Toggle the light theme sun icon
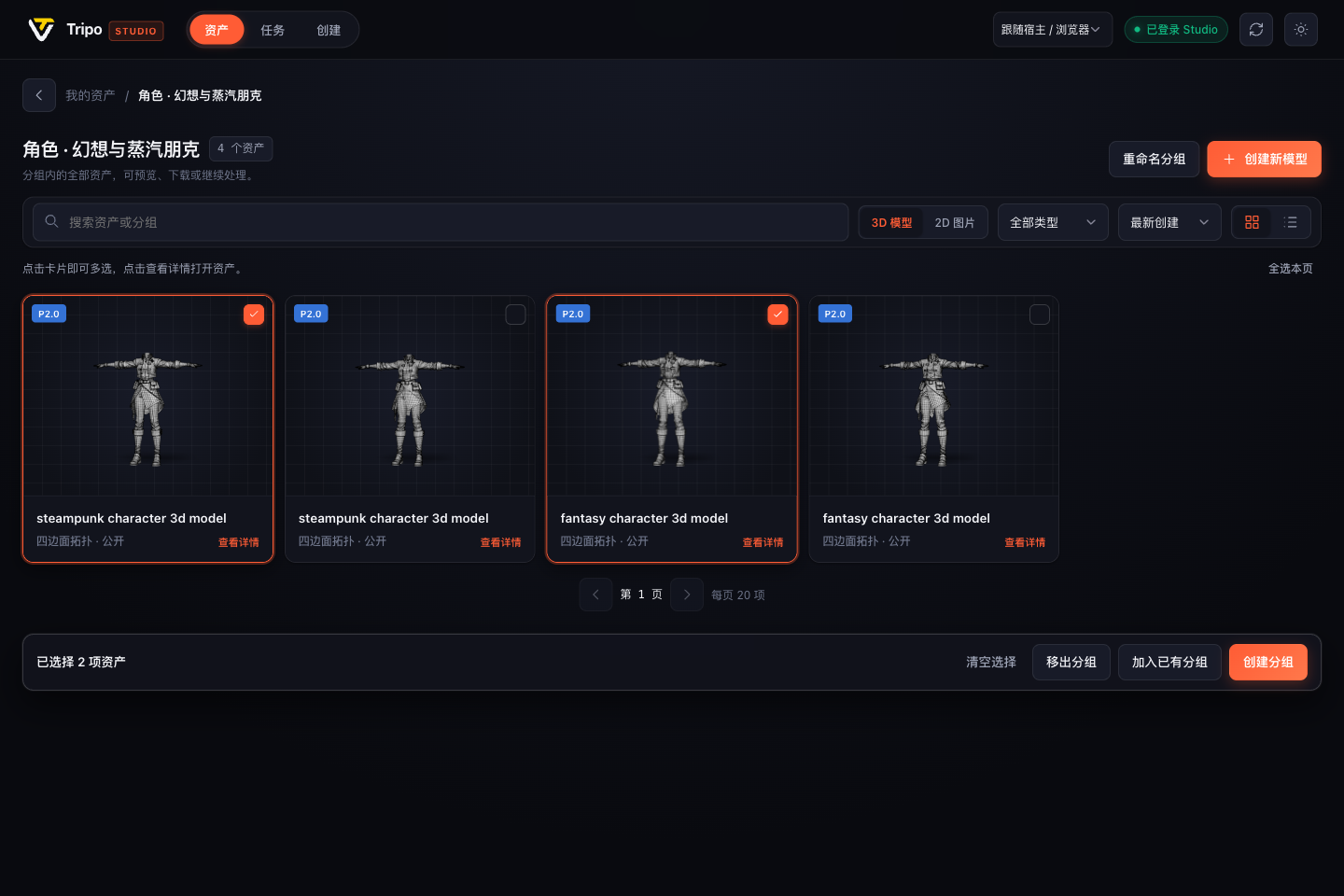Screen dimensions: 1344x896 pyautogui.click(x=1301, y=30)
